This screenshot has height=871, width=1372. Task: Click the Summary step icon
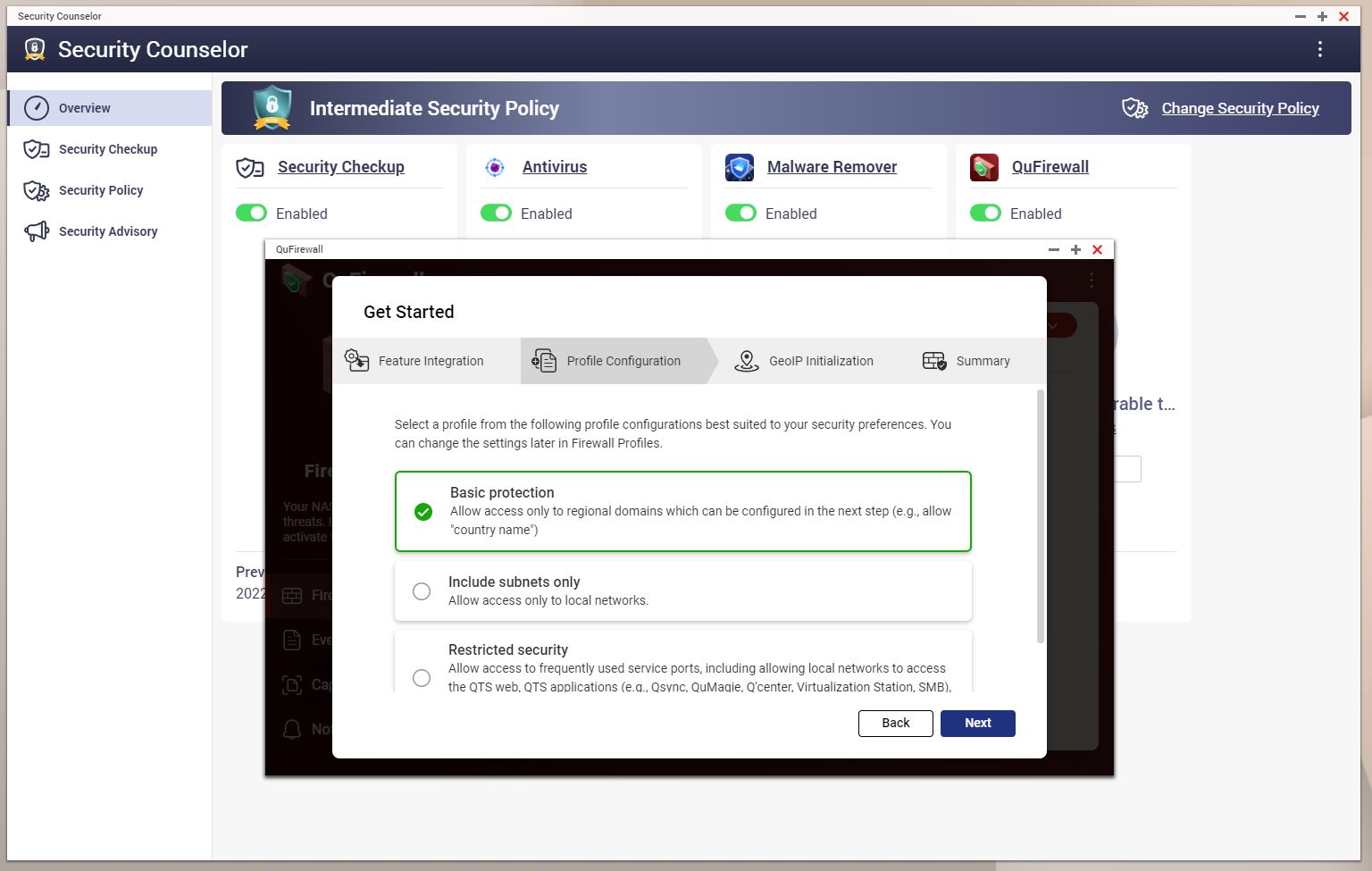(934, 361)
